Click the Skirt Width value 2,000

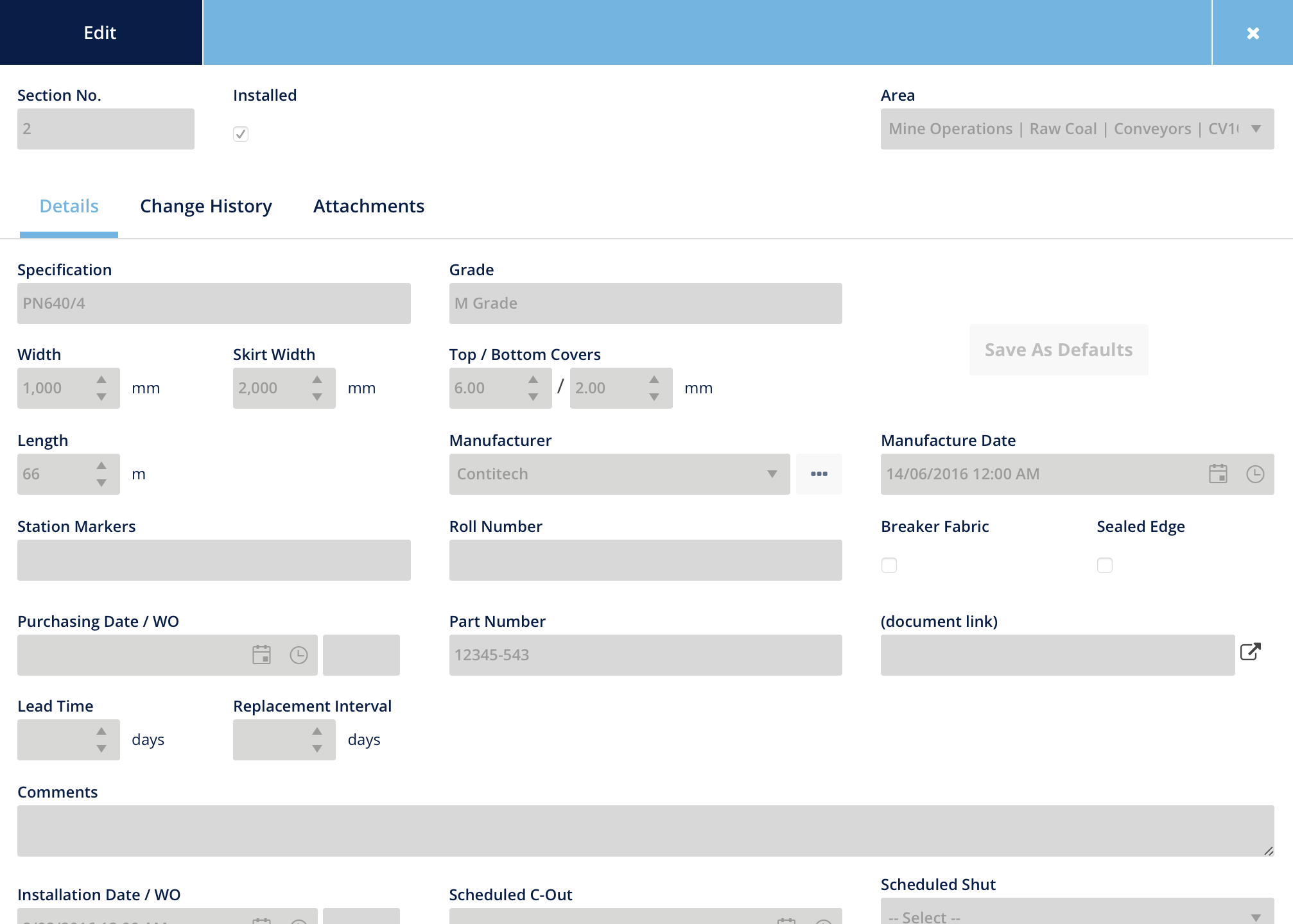[258, 388]
